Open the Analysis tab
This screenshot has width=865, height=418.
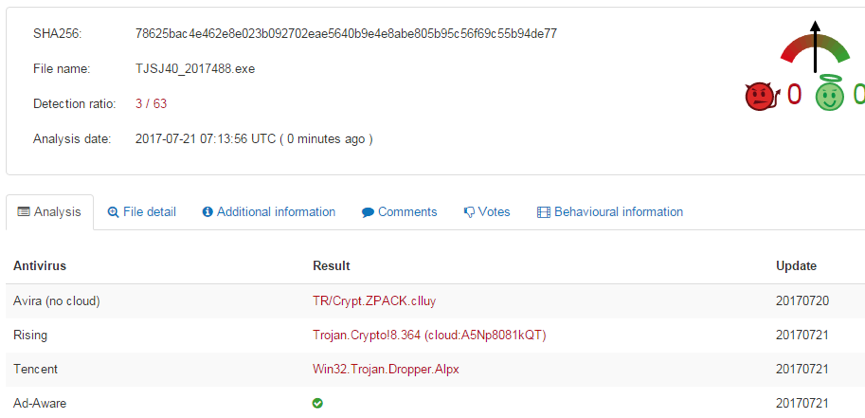(50, 212)
